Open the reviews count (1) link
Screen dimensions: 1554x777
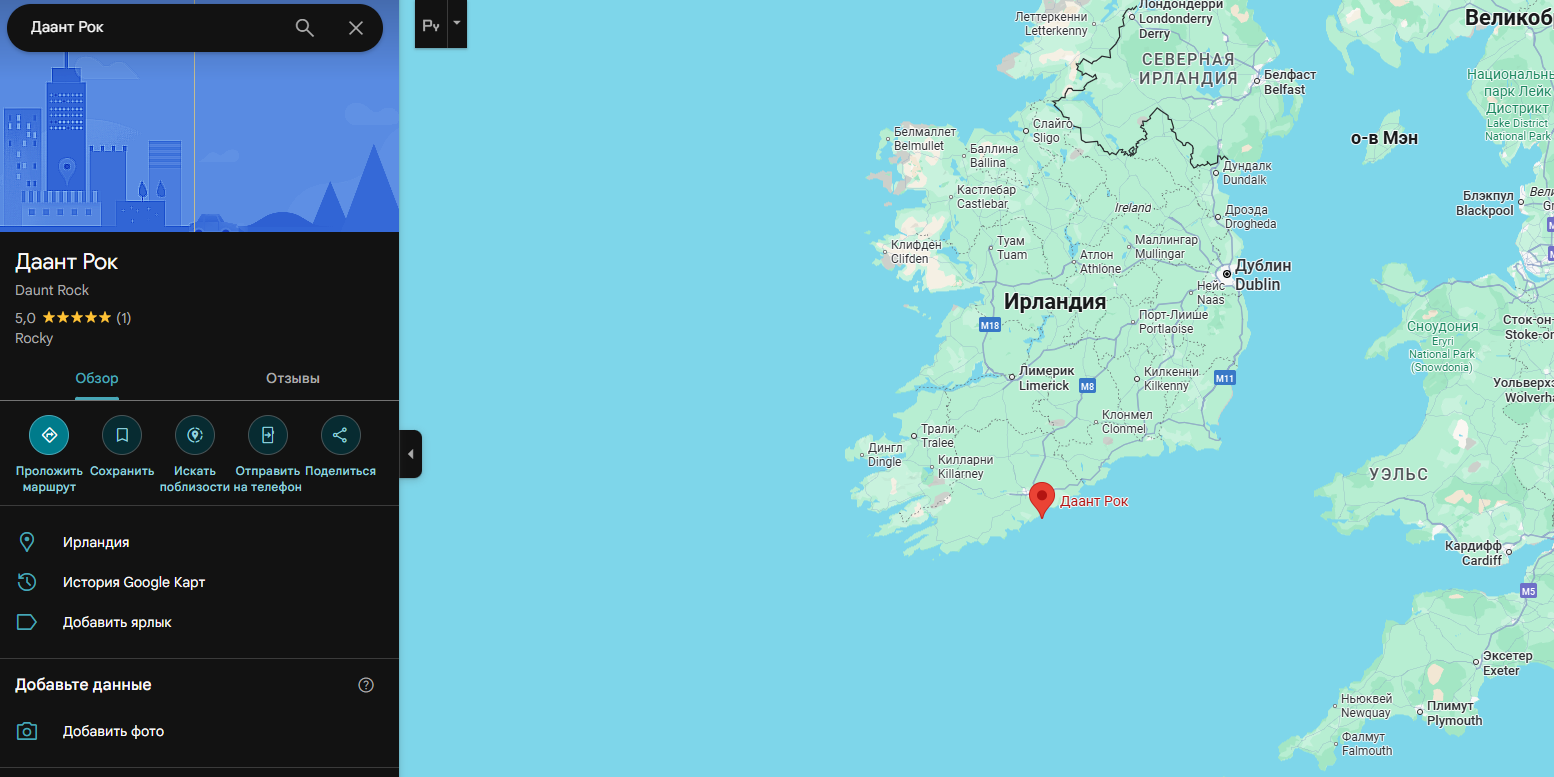point(124,318)
